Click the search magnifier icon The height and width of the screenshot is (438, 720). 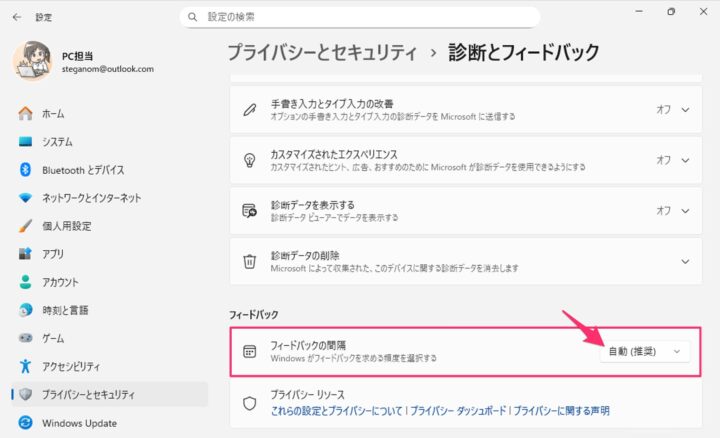coord(191,17)
